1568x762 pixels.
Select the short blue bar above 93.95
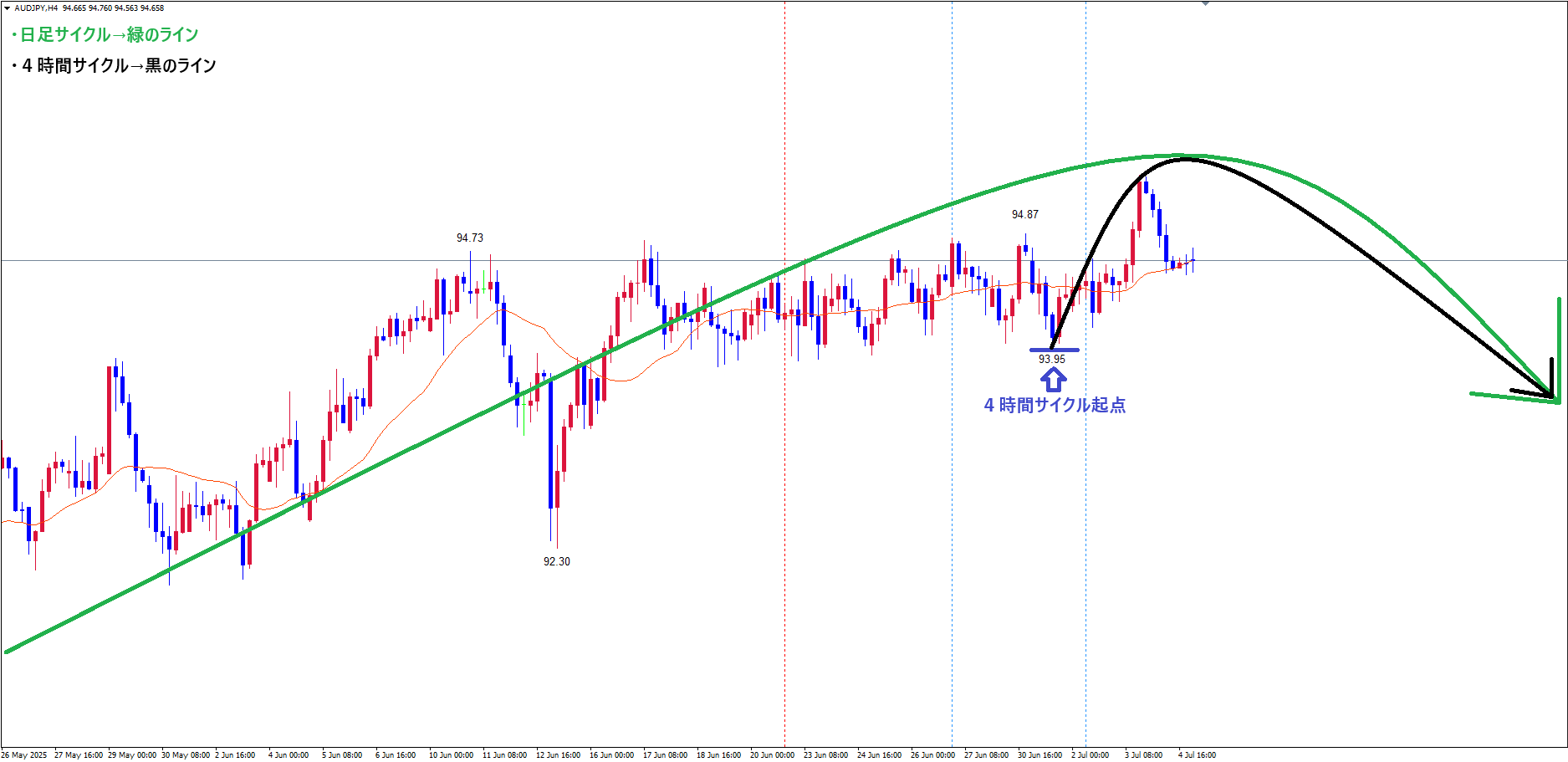click(x=1054, y=350)
